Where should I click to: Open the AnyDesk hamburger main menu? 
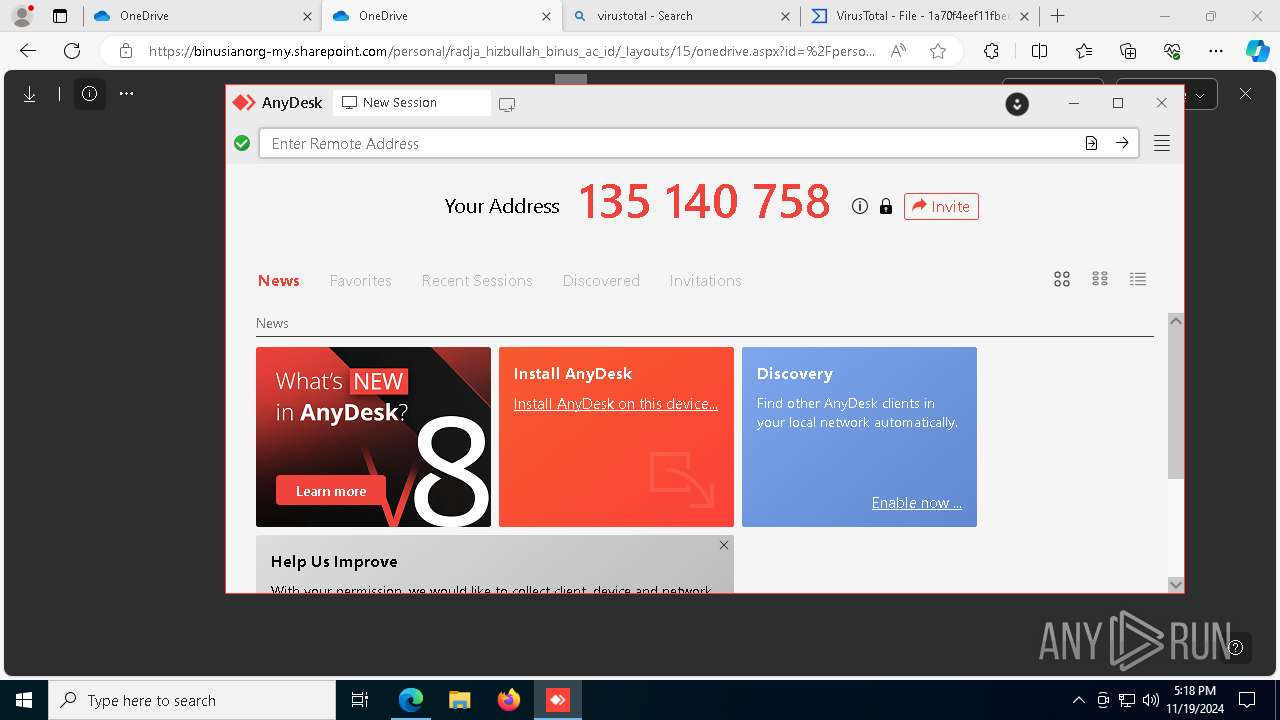[1161, 144]
